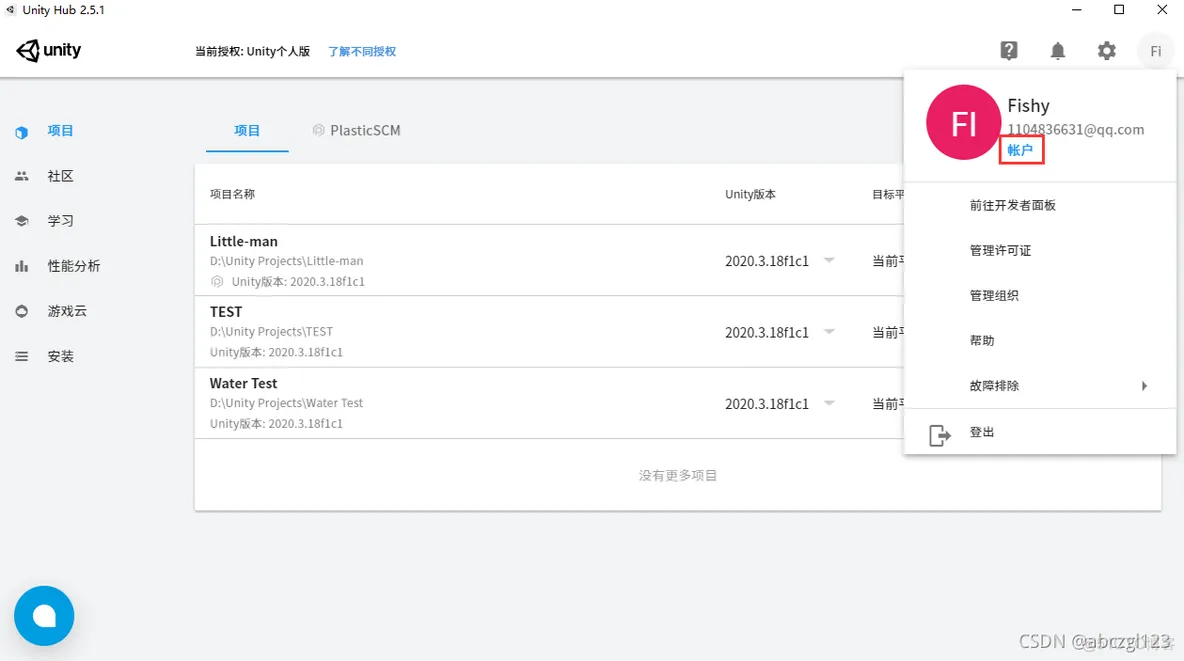Click the 帐户 account link
1184x661 pixels.
click(1020, 150)
